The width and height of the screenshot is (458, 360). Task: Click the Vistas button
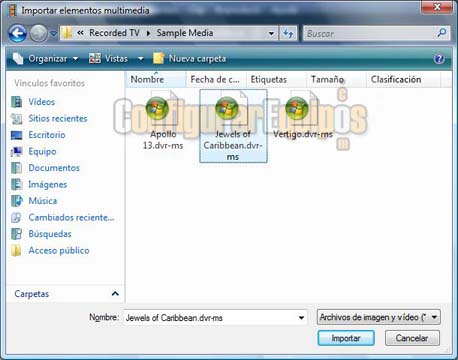pos(109,59)
